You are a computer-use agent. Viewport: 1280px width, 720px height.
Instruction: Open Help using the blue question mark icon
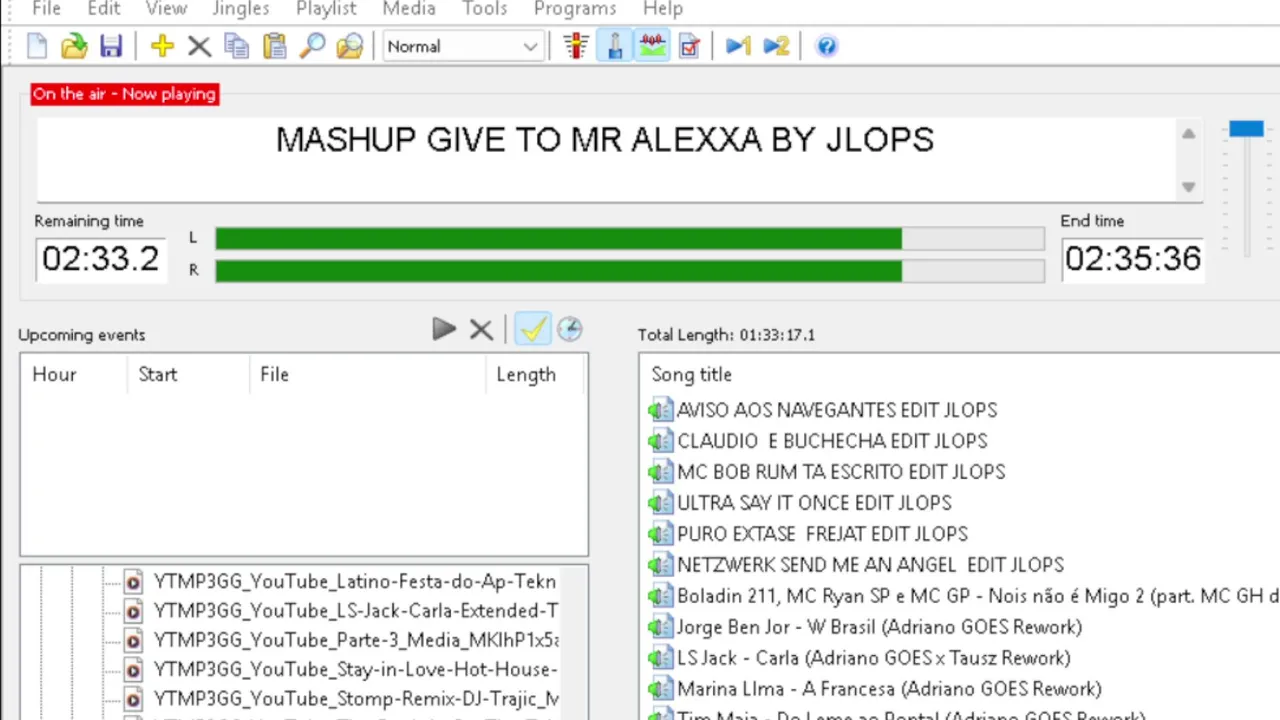[x=826, y=46]
